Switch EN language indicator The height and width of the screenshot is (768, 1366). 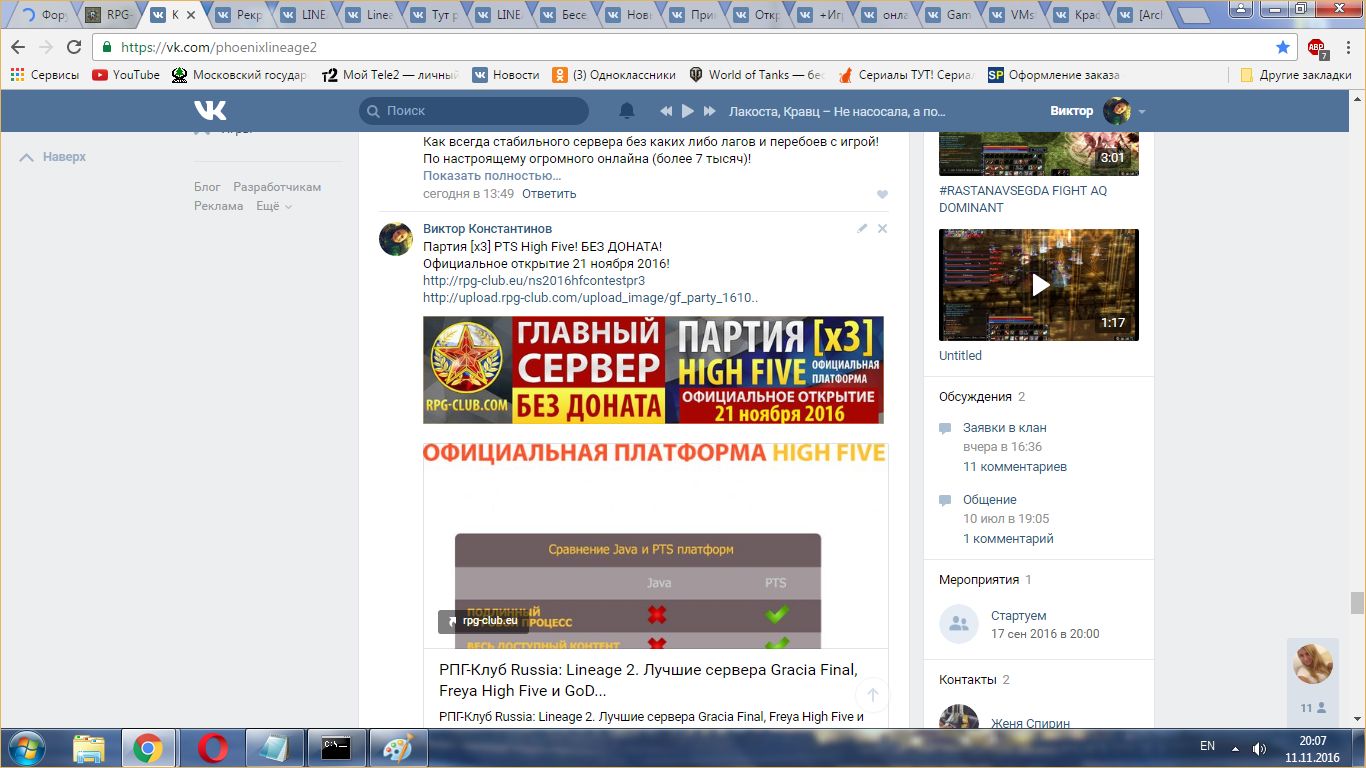click(x=1207, y=746)
